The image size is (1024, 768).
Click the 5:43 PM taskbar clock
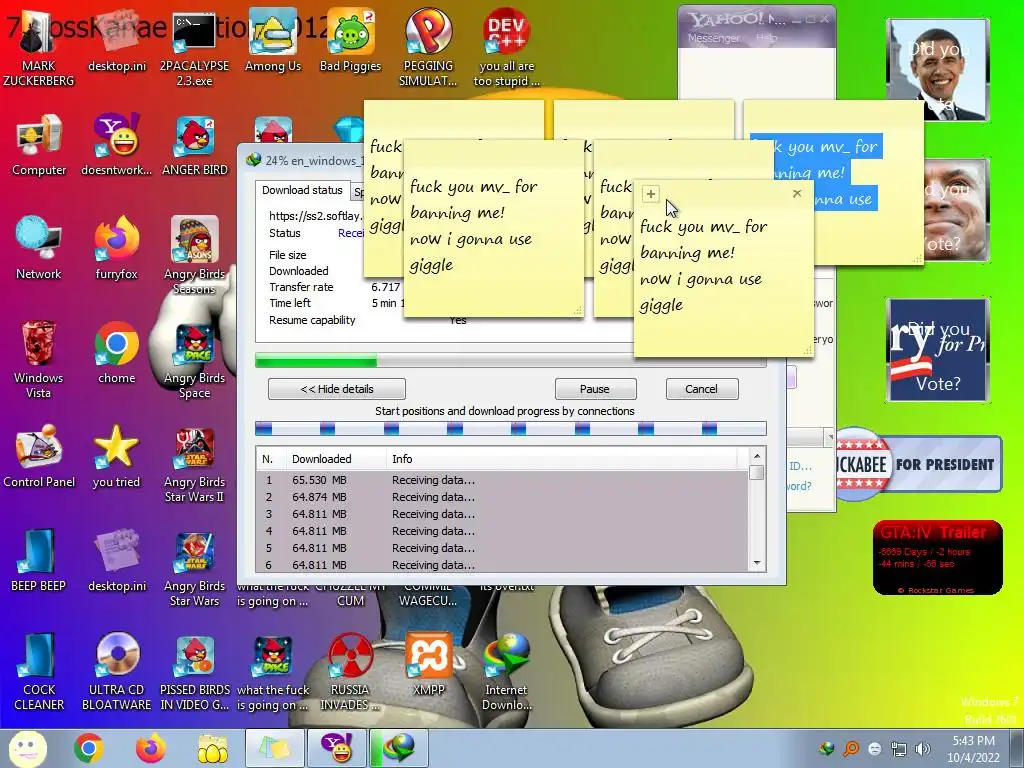pyautogui.click(x=973, y=748)
